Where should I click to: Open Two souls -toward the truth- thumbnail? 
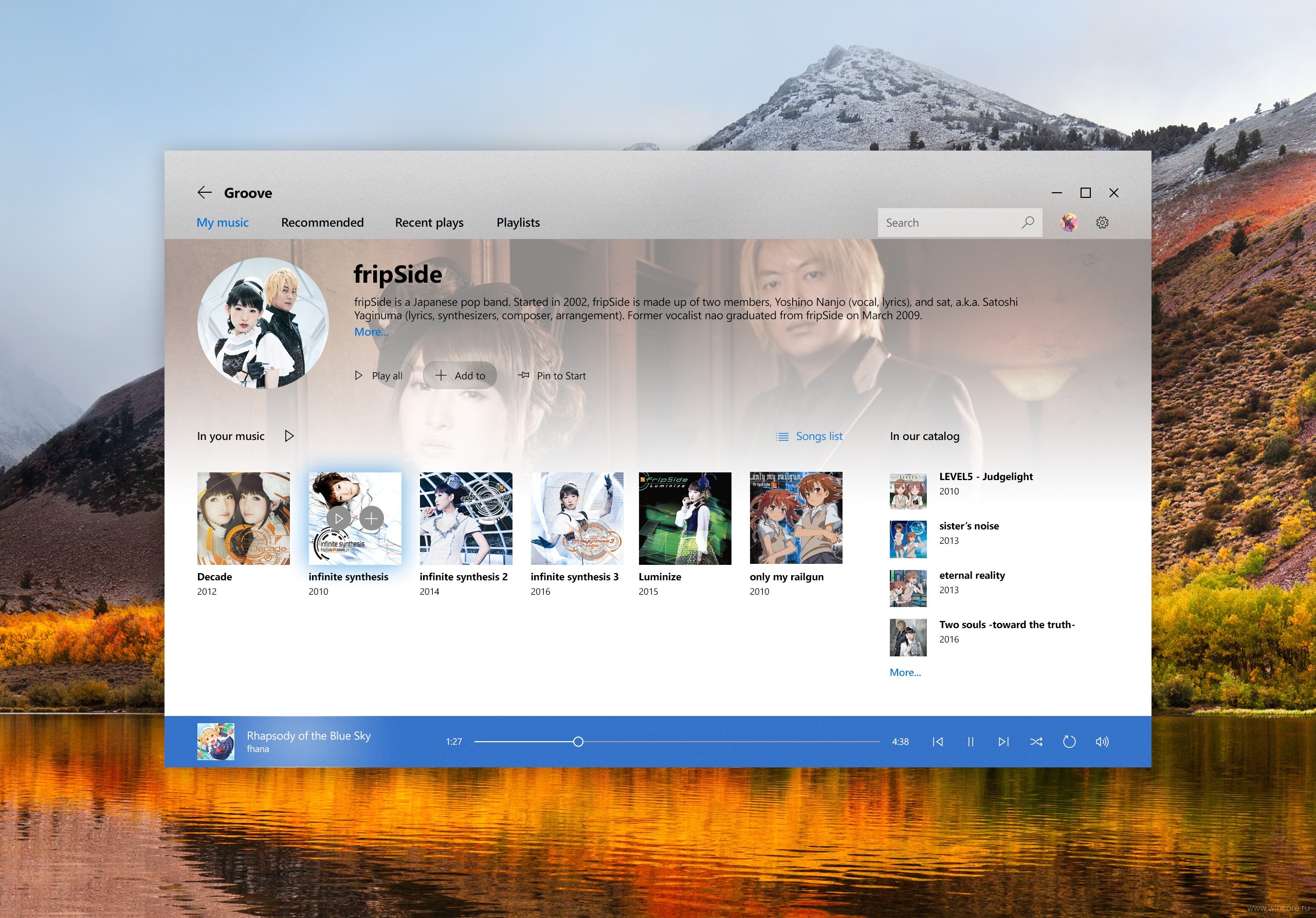click(x=908, y=638)
